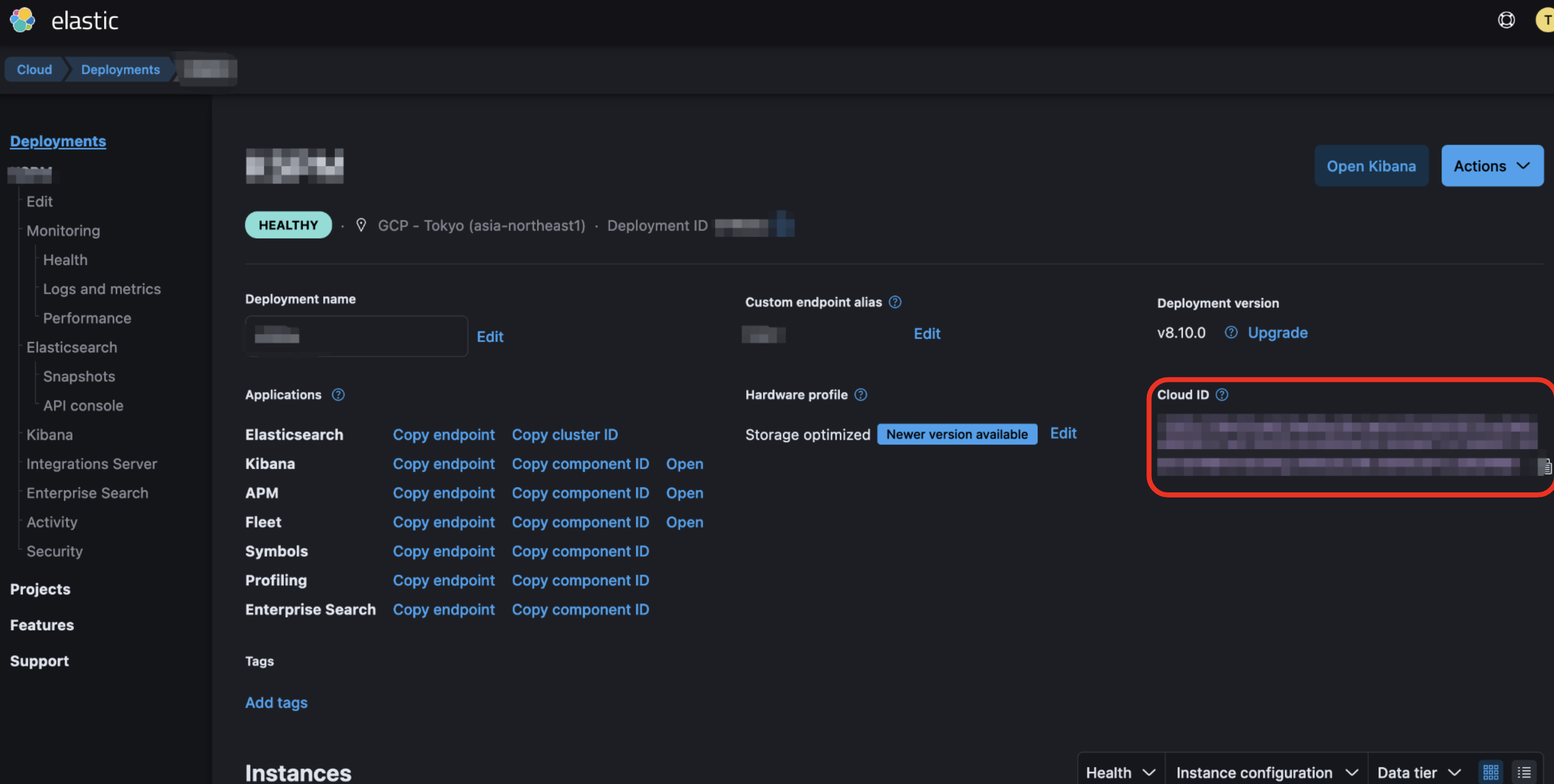The height and width of the screenshot is (784, 1554).
Task: Open Logs and metrics page
Action: [102, 289]
